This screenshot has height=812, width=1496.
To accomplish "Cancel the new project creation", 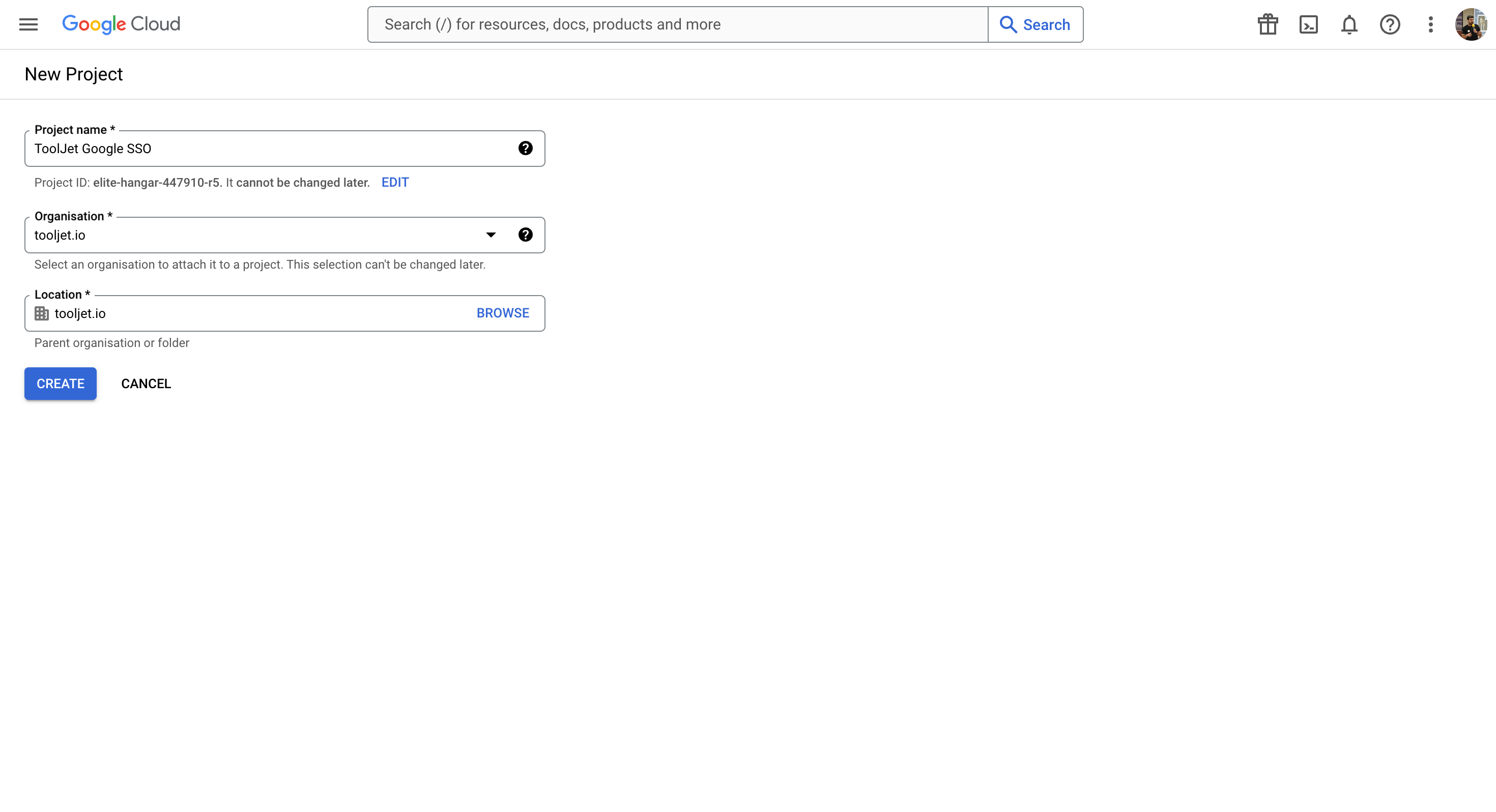I will point(146,383).
